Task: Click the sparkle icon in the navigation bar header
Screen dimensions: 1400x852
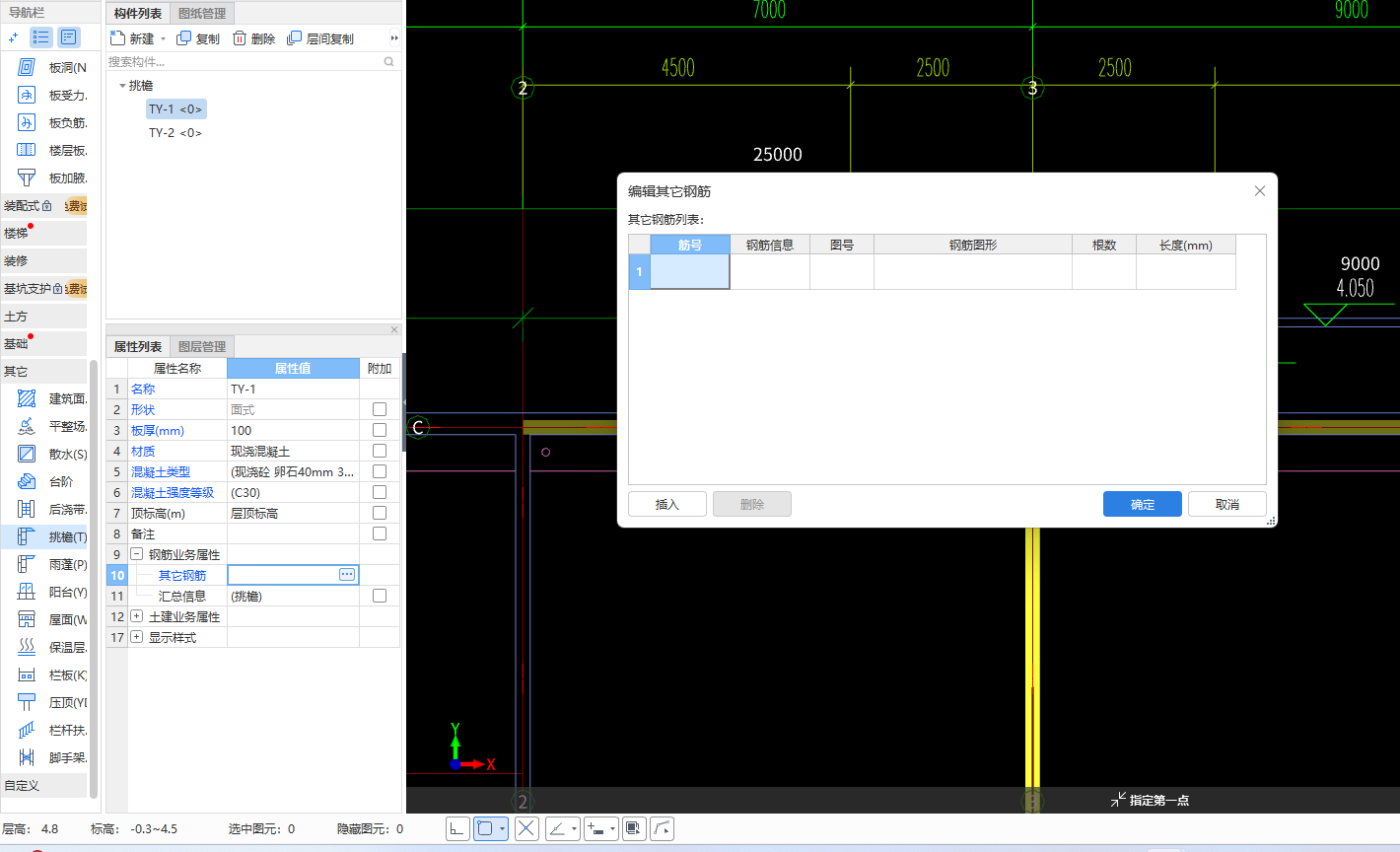Action: 13,37
